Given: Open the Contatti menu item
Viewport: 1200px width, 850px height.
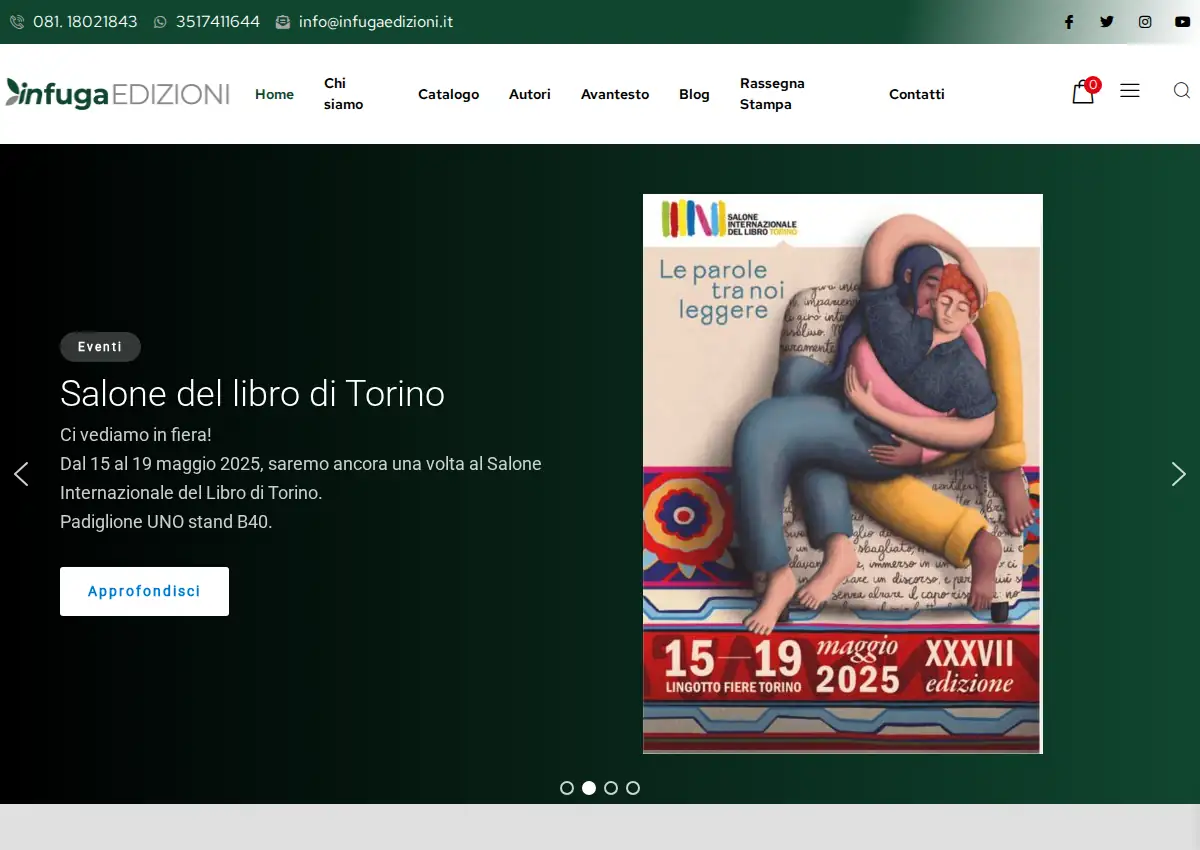Looking at the screenshot, I should click(917, 94).
